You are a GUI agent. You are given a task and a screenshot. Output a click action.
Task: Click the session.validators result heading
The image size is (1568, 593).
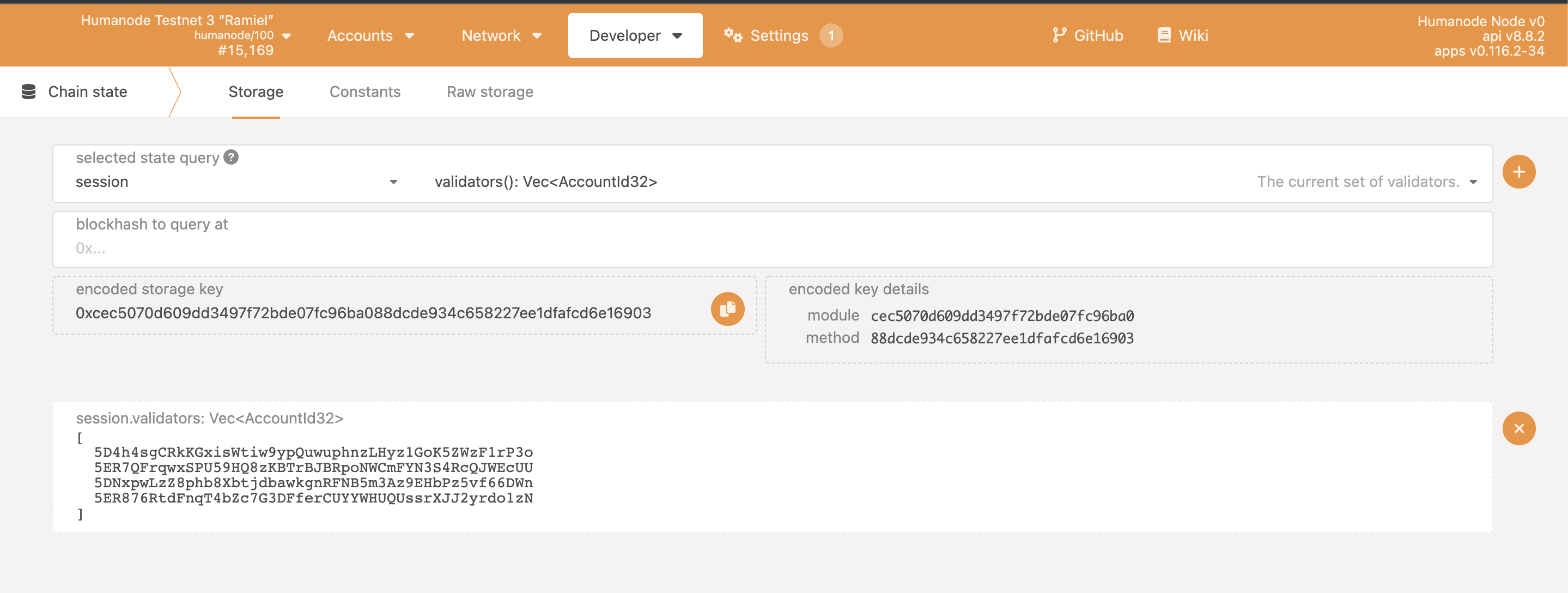[210, 418]
